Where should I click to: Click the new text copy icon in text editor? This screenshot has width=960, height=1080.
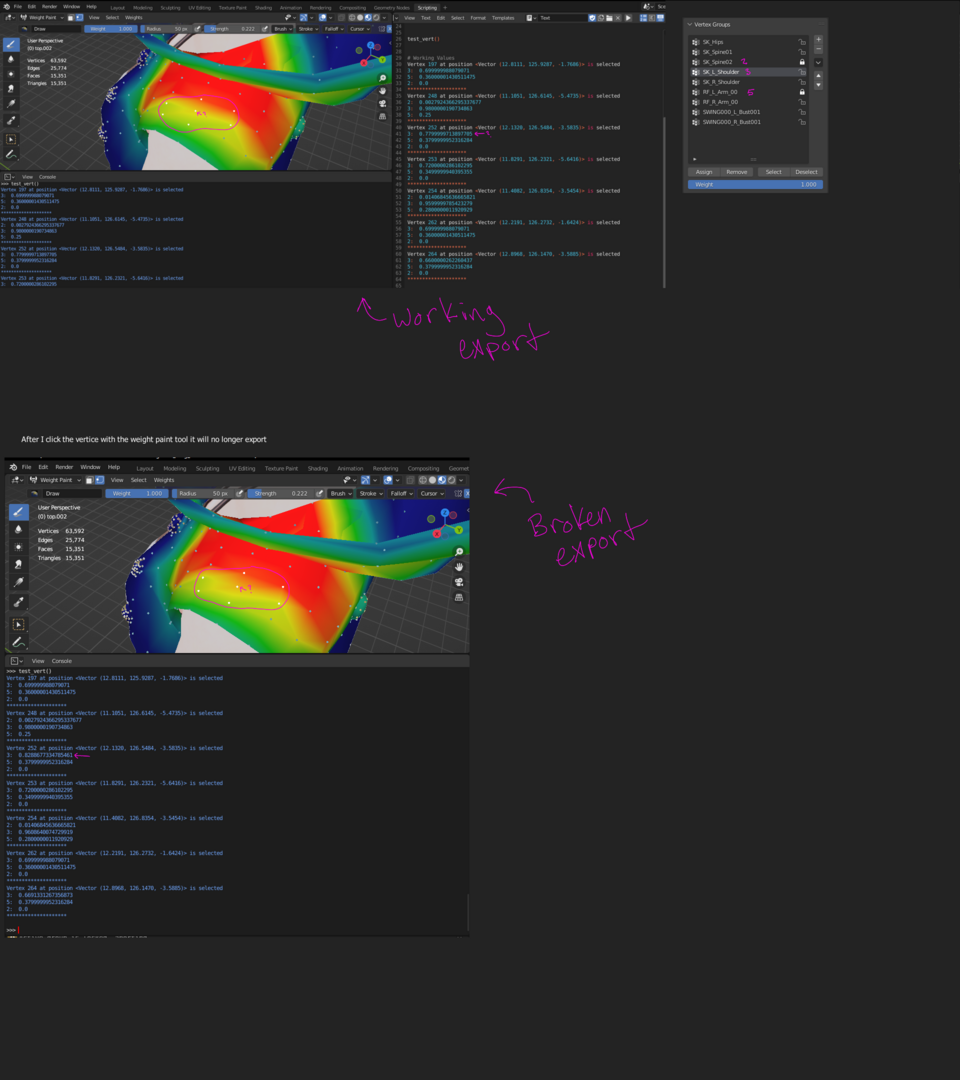coord(601,18)
